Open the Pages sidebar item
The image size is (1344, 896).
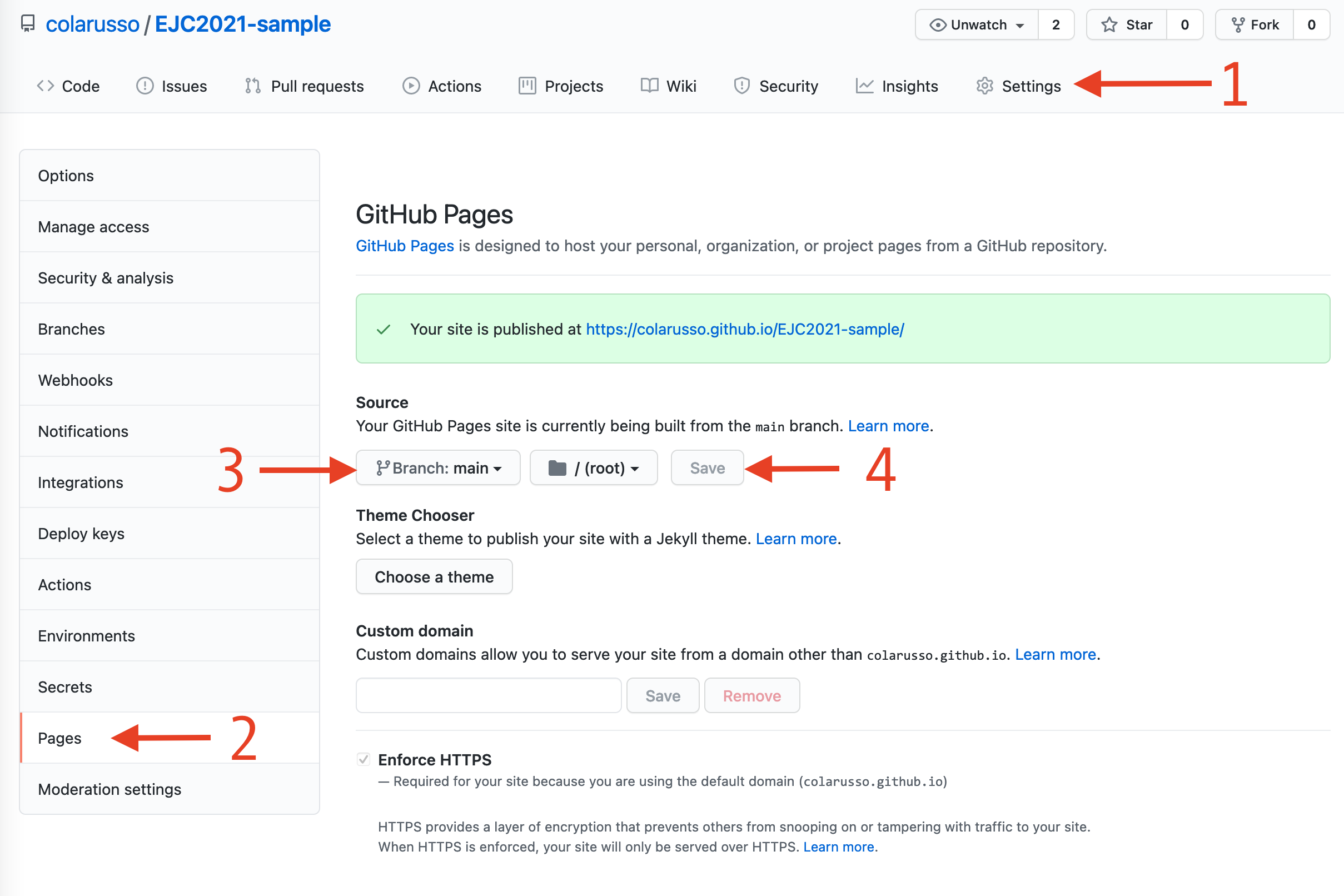click(60, 737)
